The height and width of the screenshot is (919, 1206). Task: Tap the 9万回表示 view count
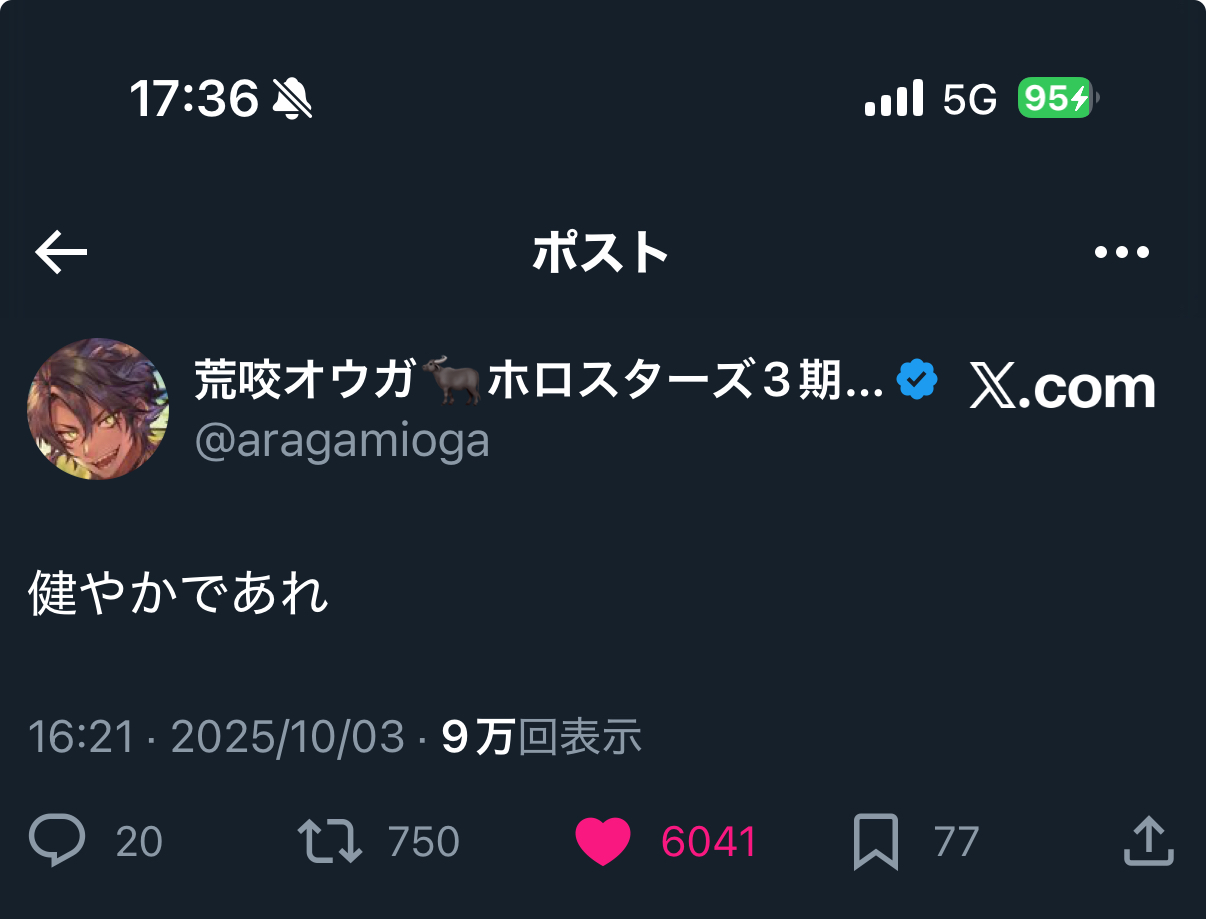point(541,738)
